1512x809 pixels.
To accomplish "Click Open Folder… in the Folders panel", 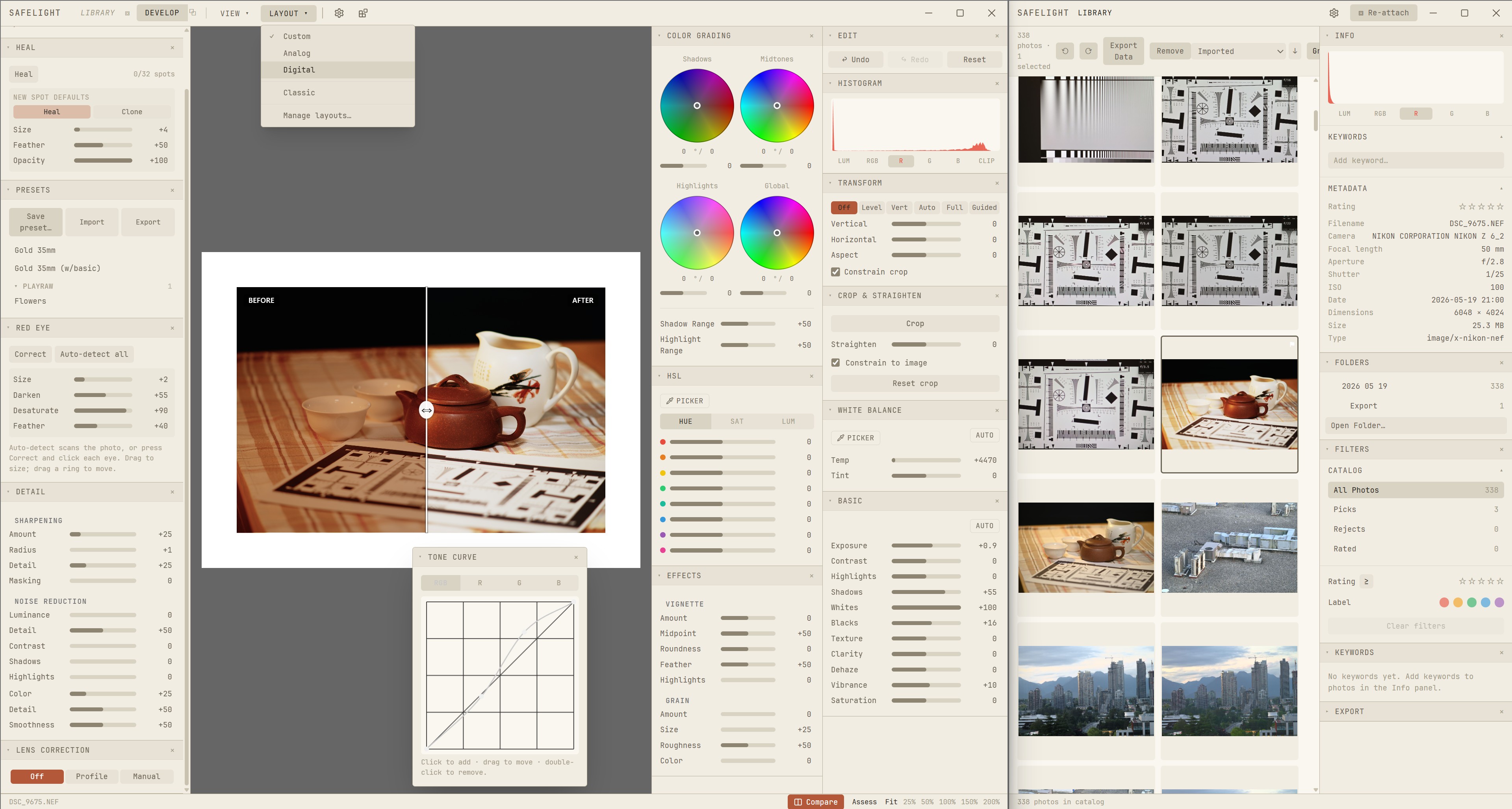I will point(1415,426).
